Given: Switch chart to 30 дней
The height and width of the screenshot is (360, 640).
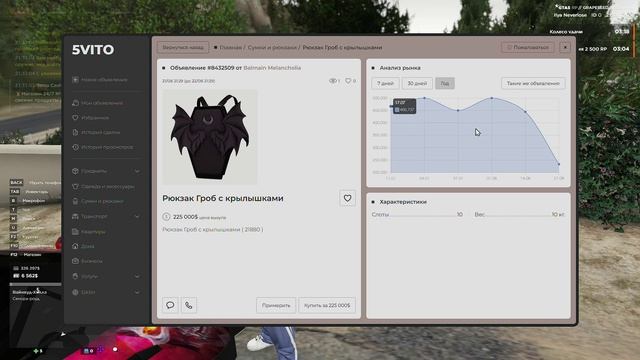Looking at the screenshot, I should coord(417,83).
